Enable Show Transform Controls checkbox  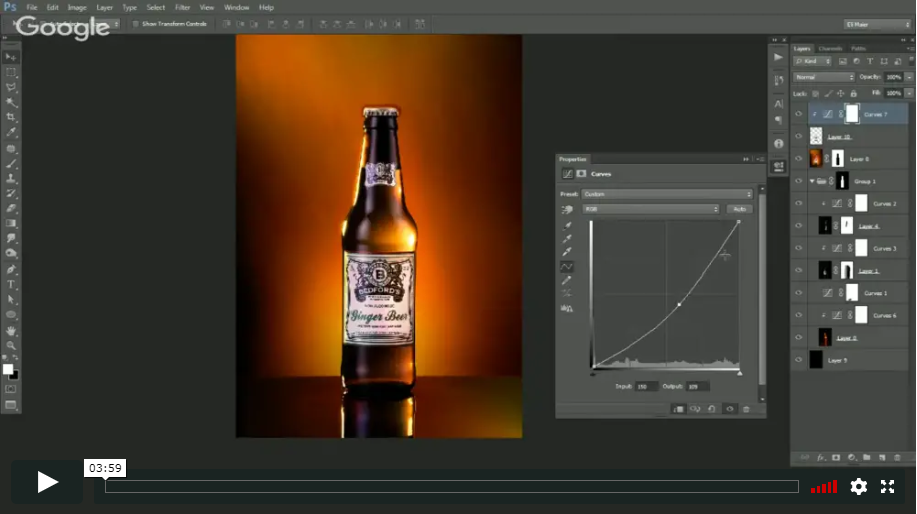click(x=136, y=24)
